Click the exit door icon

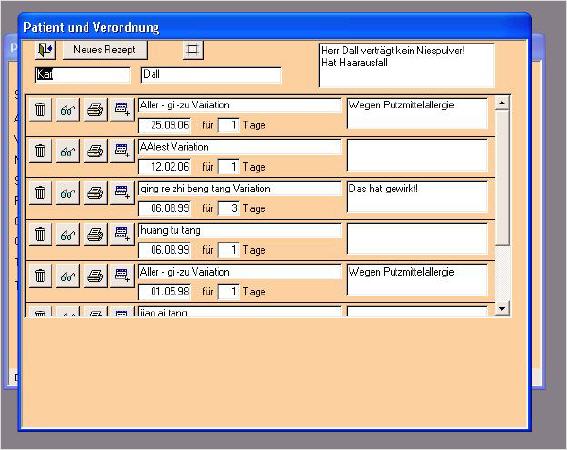click(x=45, y=50)
